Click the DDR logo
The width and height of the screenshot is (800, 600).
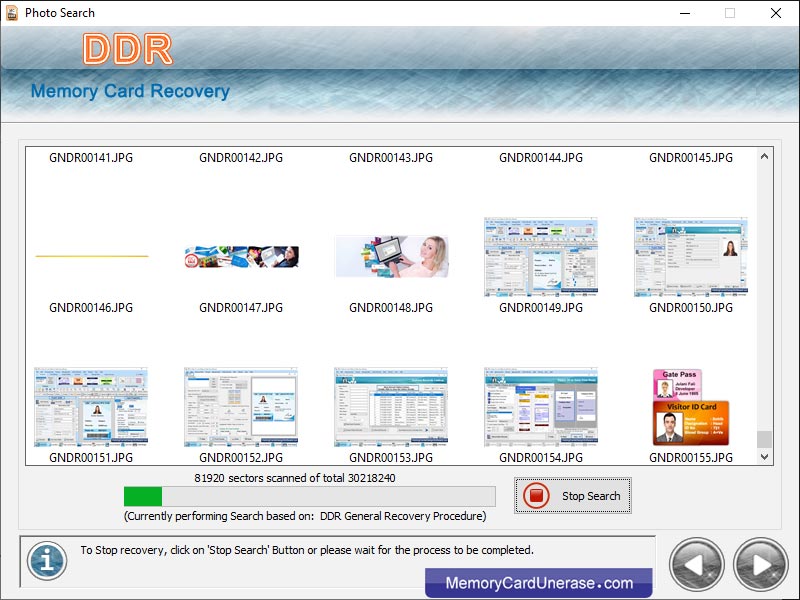tap(130, 48)
